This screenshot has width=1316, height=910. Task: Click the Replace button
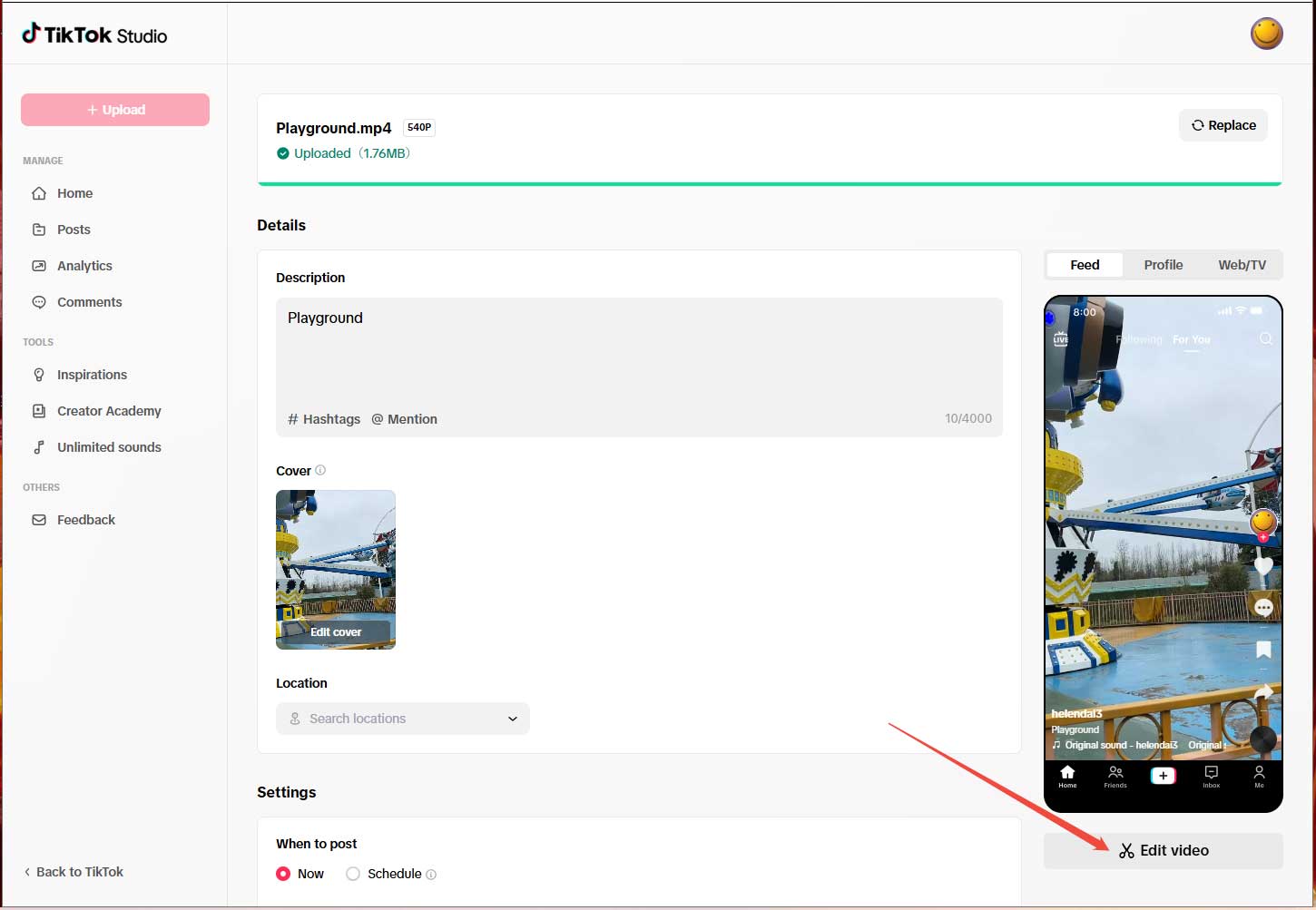(x=1223, y=125)
